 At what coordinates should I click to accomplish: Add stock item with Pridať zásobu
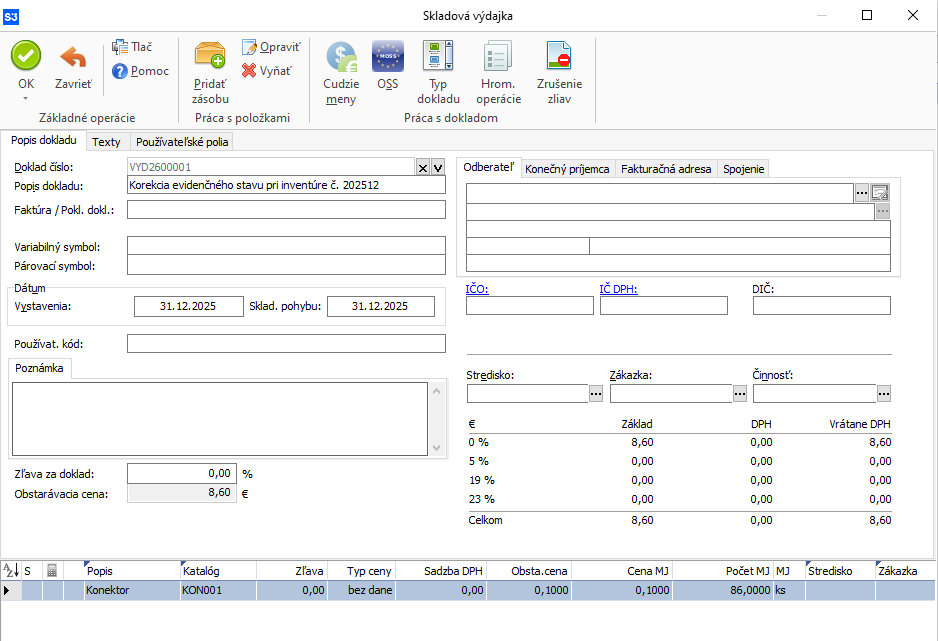[210, 57]
